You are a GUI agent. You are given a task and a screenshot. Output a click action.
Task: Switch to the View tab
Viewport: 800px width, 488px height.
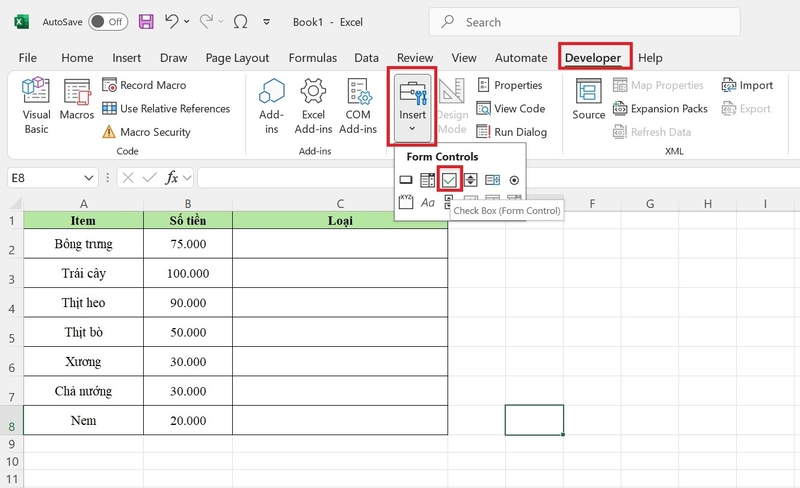pyautogui.click(x=464, y=58)
